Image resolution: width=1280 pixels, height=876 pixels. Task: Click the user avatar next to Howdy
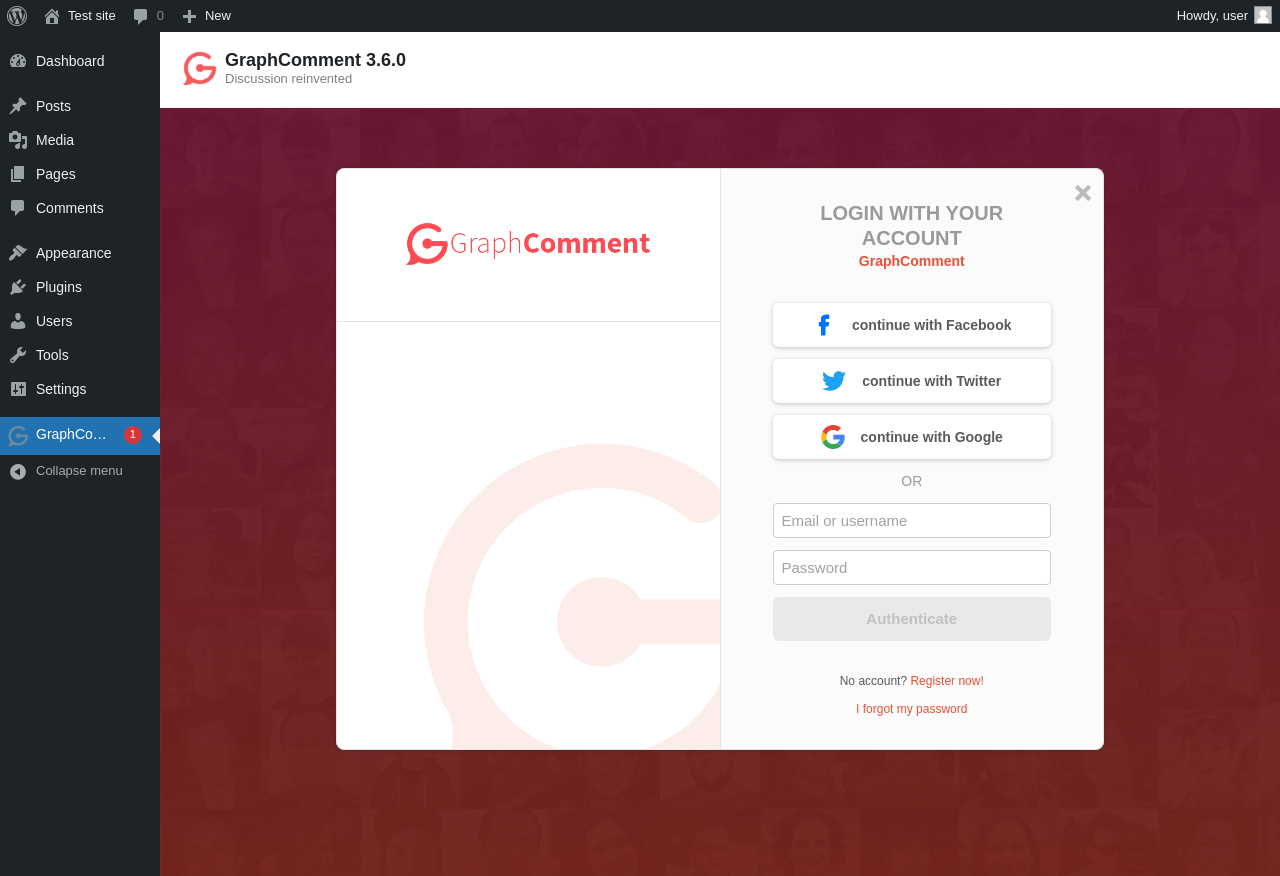pos(1263,15)
